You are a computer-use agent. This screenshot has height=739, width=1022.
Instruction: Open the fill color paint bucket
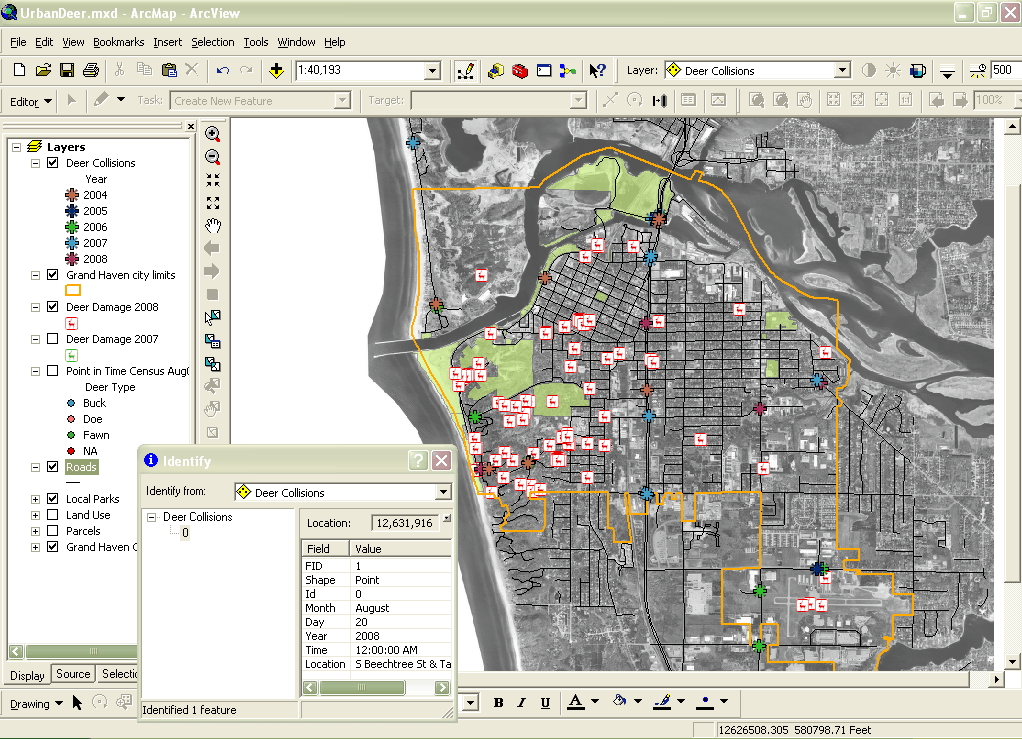(620, 701)
